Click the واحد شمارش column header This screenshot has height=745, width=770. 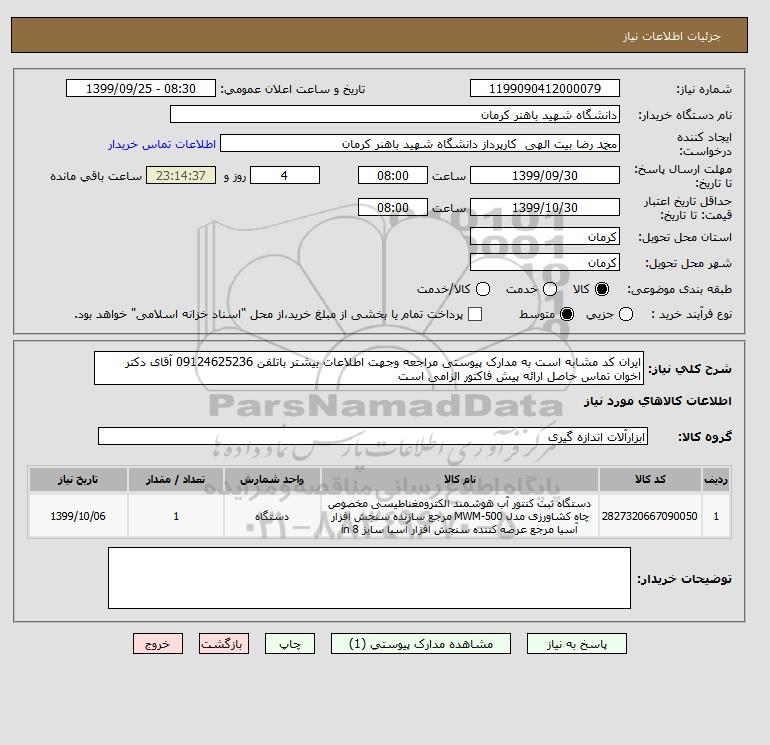(x=272, y=480)
